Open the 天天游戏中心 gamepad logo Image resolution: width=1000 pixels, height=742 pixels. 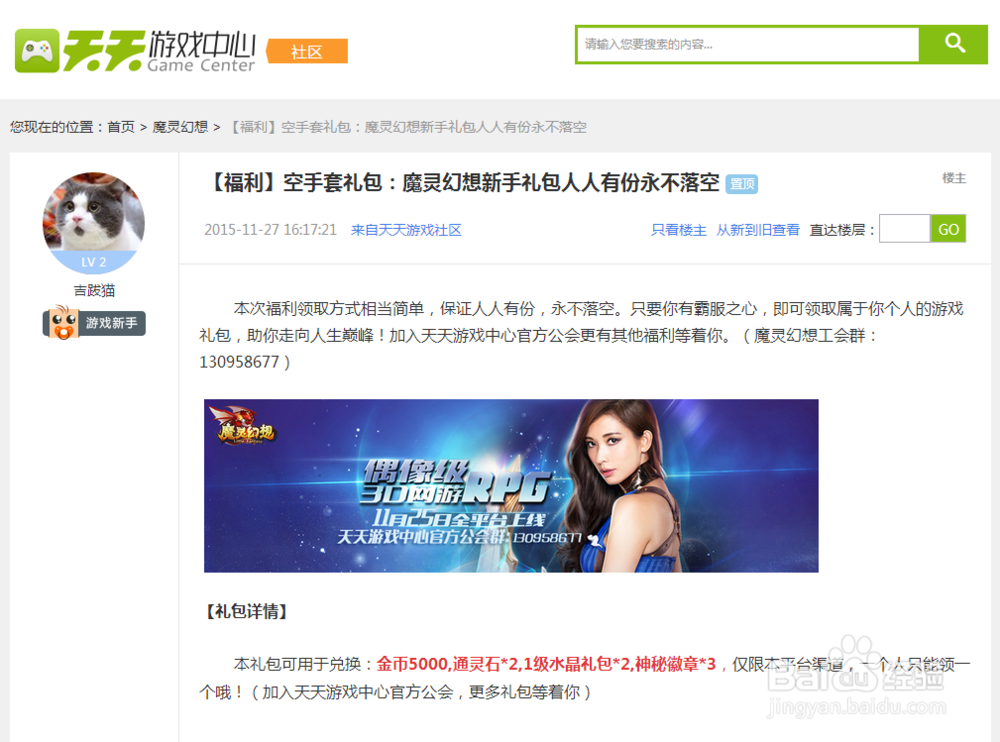pos(135,50)
